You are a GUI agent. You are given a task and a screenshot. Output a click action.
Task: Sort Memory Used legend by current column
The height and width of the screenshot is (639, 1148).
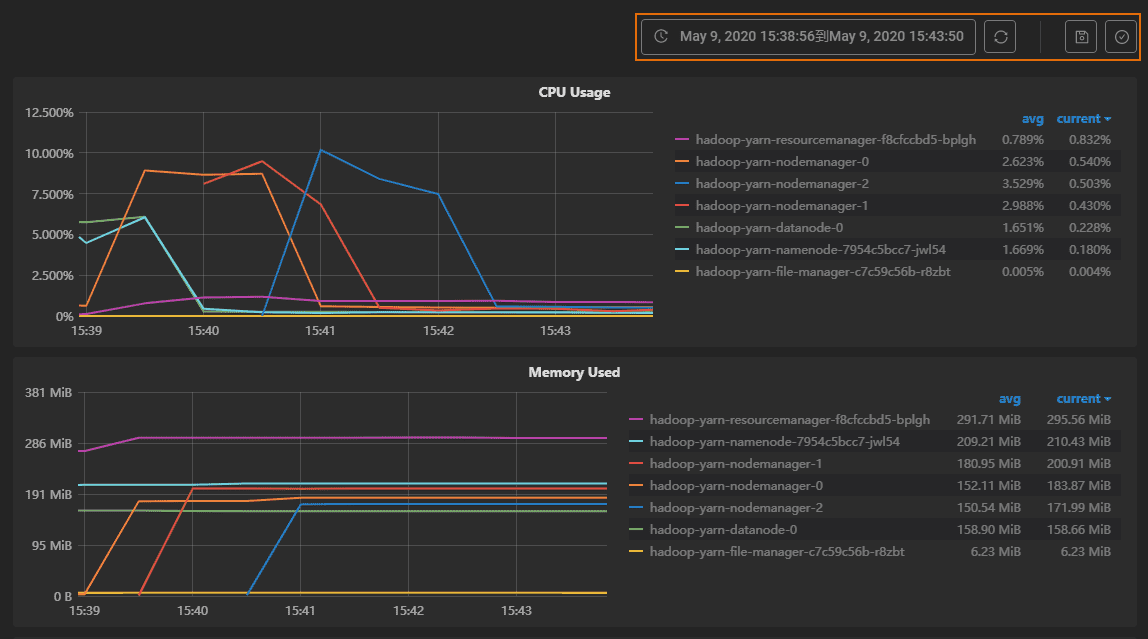click(1083, 399)
